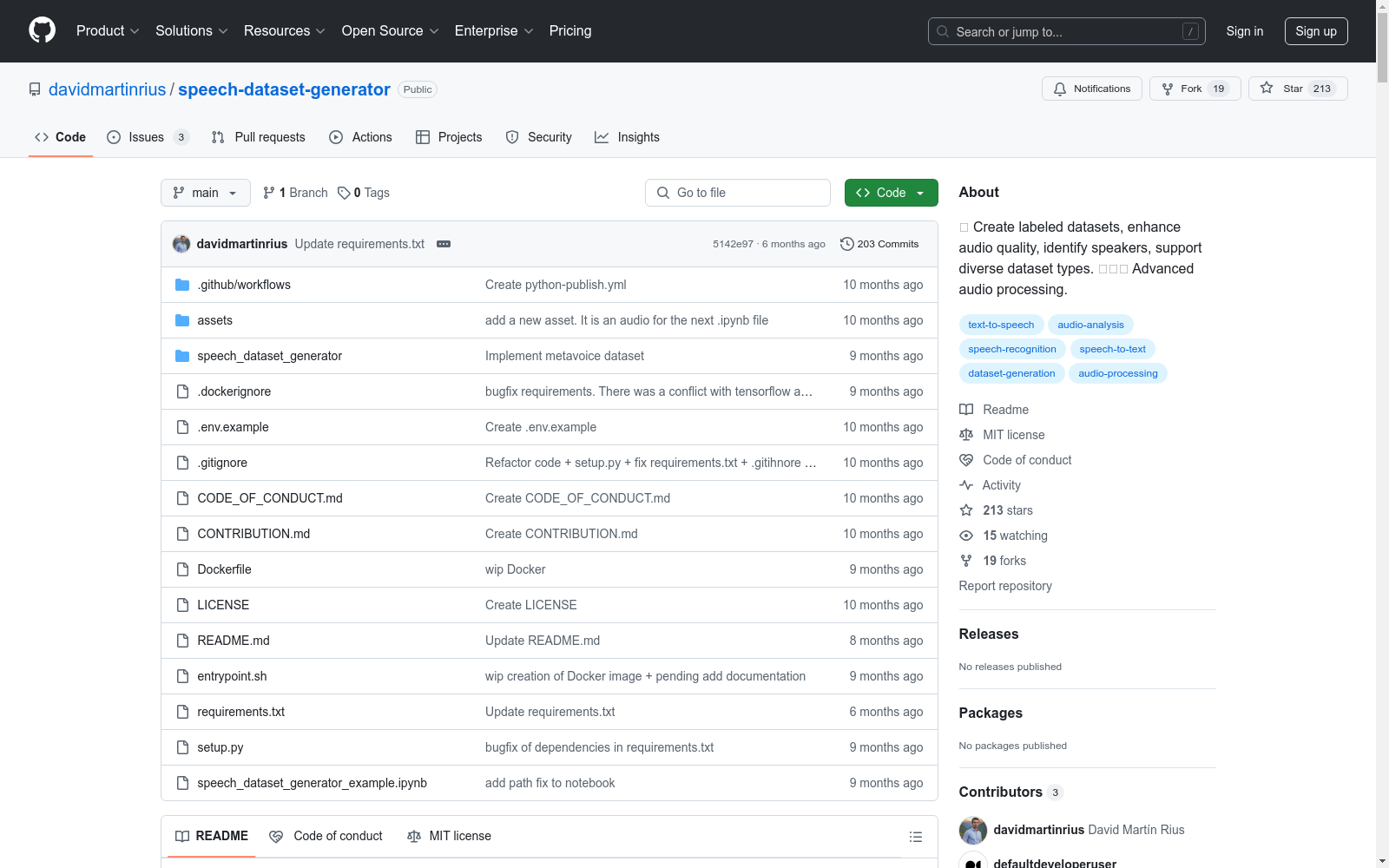Click the LICENSE file icon
This screenshot has height=868, width=1389.
[182, 605]
